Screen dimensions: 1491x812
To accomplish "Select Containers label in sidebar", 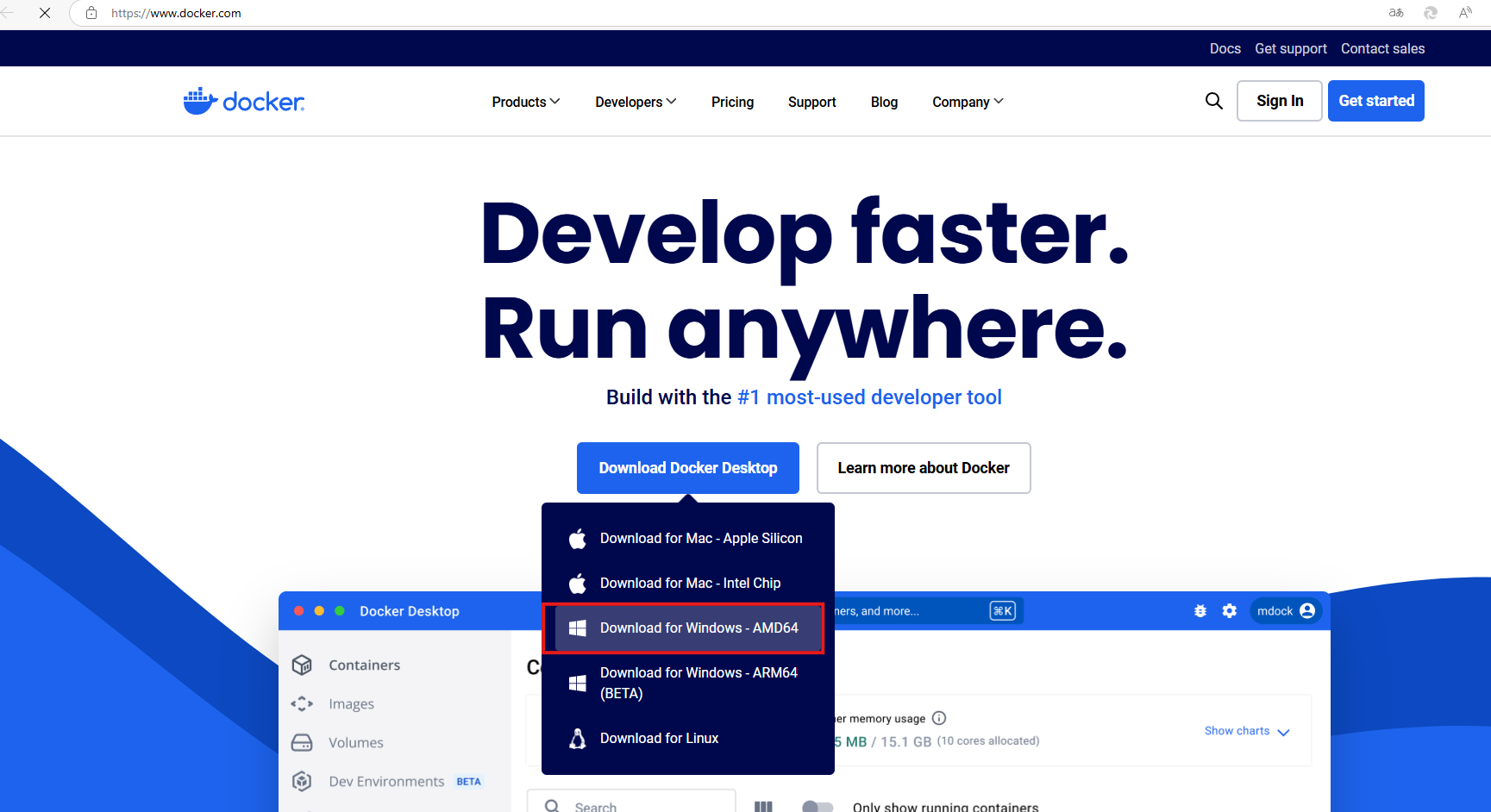I will coord(365,665).
